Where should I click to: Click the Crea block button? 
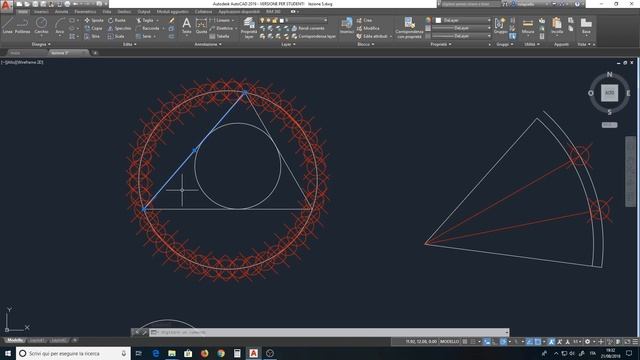coord(364,20)
